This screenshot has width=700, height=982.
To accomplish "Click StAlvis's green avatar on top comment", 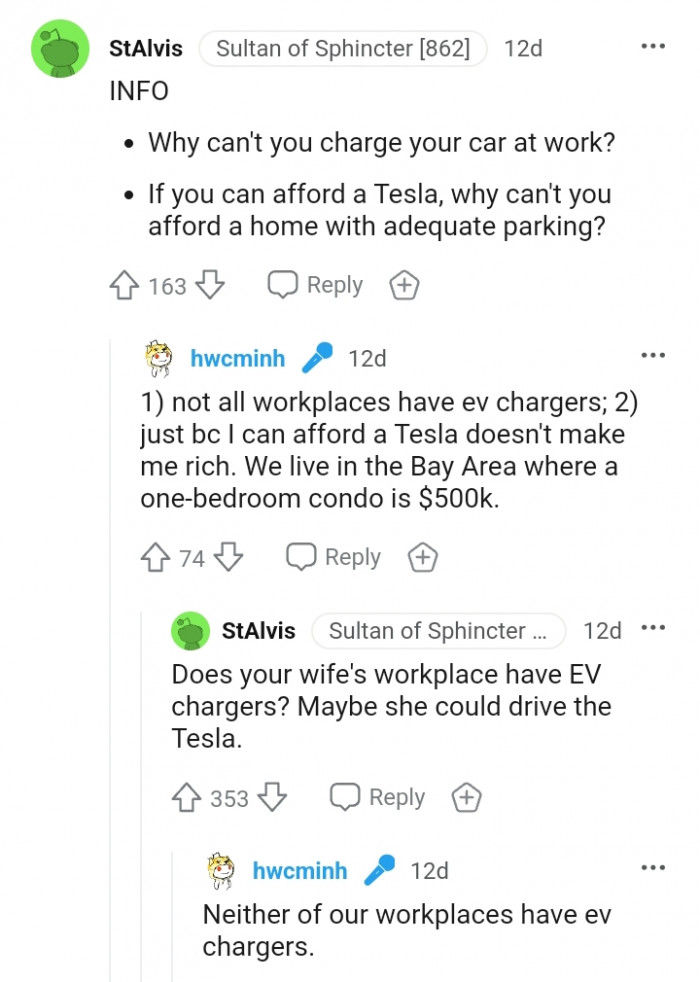I will coord(60,48).
